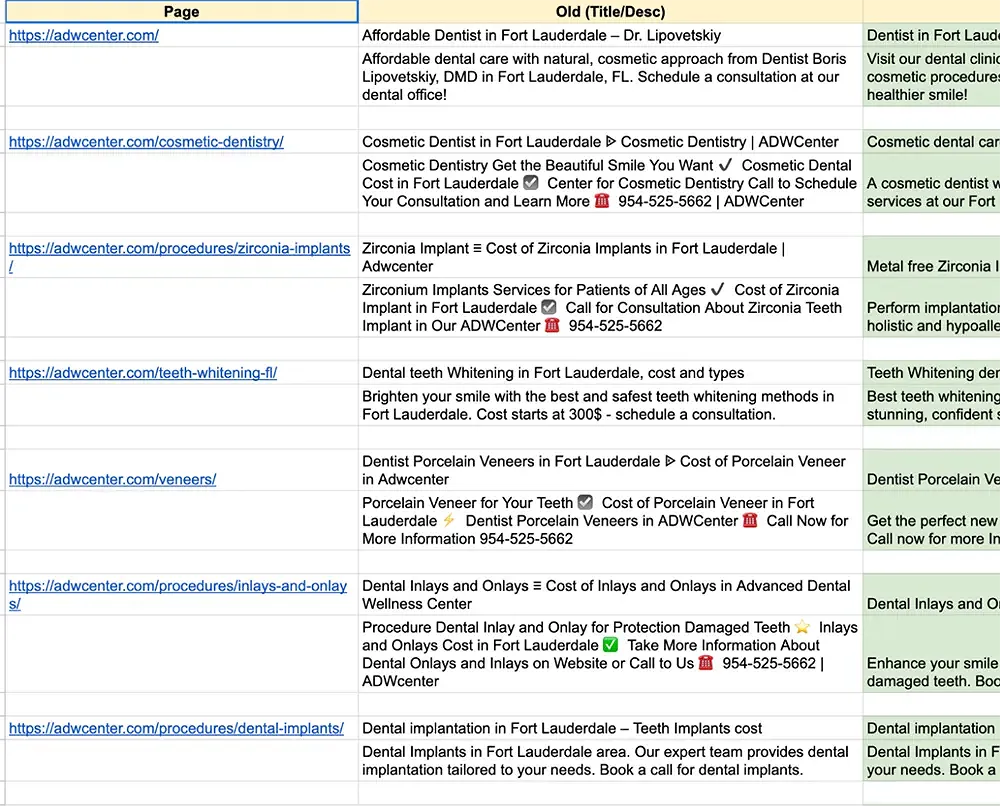Screen dimensions: 1000x806
Task: Select the "Cosmetic Dentist in Fort Lauderdale" title cell
Action: pyautogui.click(x=610, y=142)
